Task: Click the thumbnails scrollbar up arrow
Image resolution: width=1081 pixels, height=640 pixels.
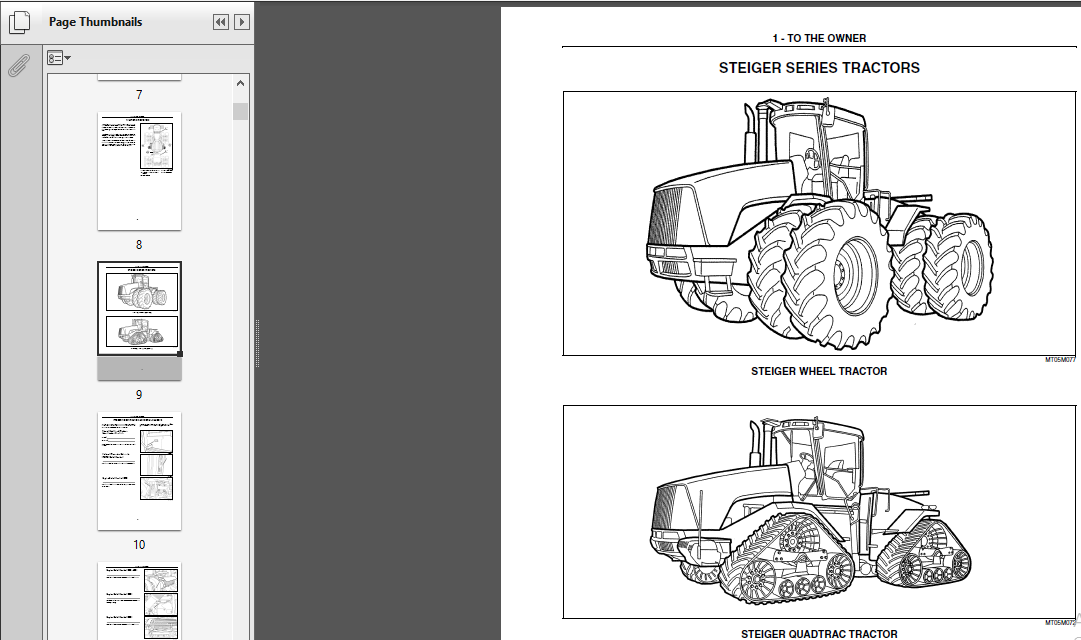Action: pos(240,83)
